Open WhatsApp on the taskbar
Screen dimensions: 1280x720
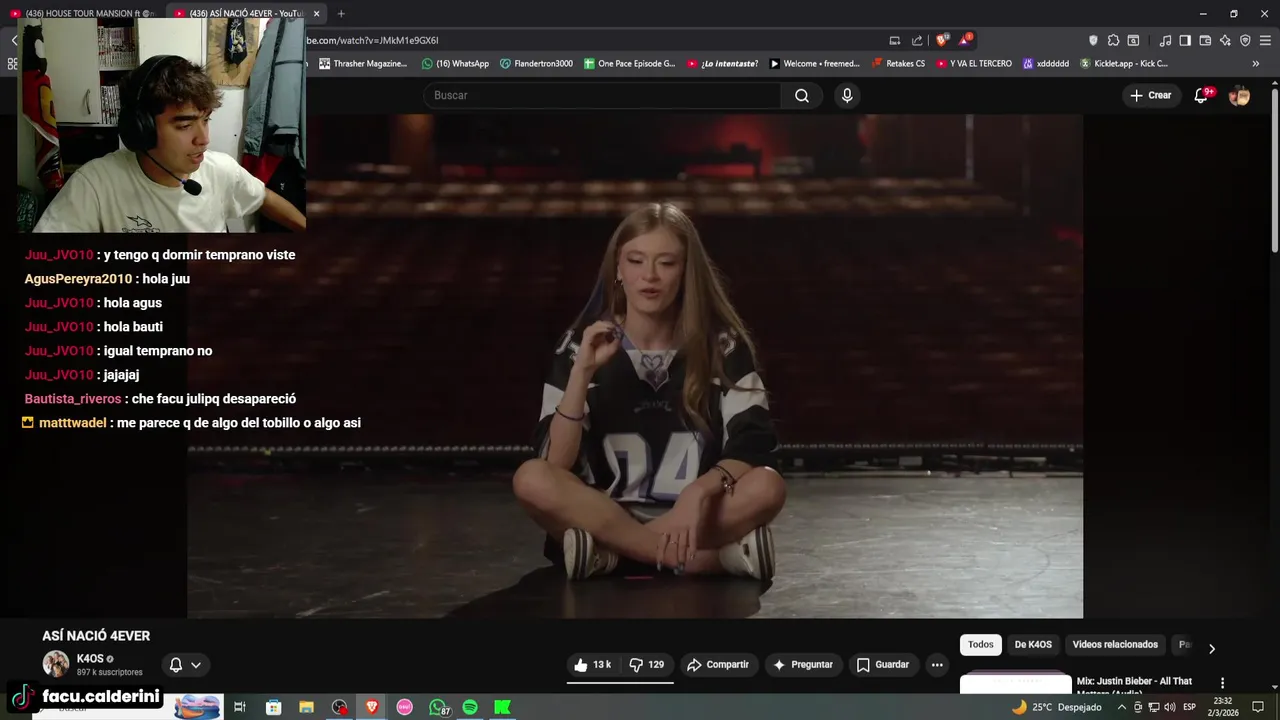[x=438, y=707]
